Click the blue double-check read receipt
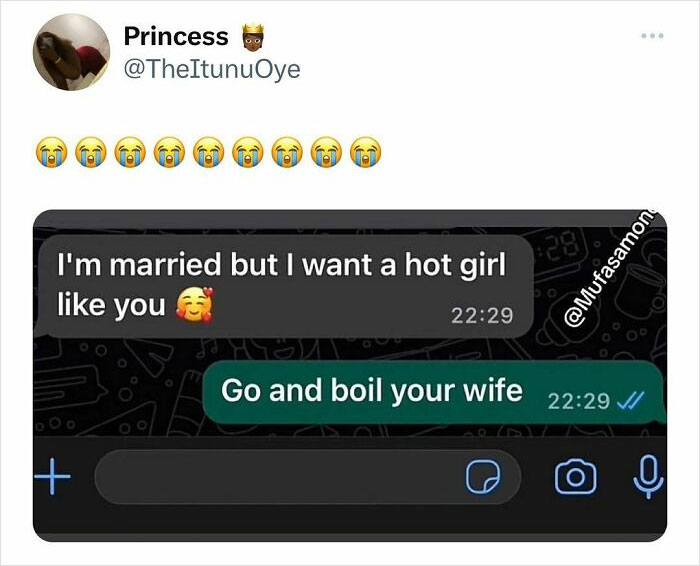The image size is (700, 566). coord(630,400)
